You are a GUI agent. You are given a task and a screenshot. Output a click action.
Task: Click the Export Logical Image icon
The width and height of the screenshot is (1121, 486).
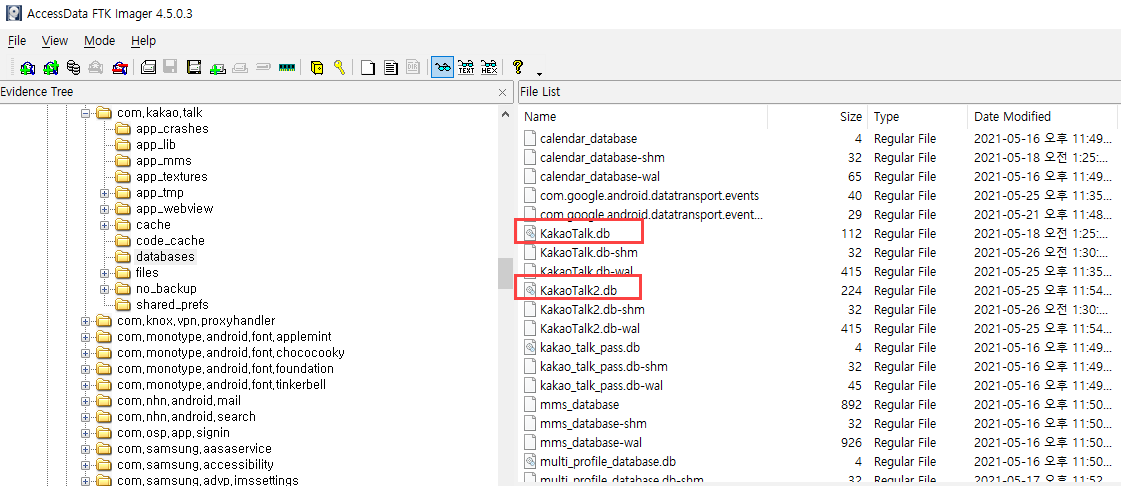(194, 68)
